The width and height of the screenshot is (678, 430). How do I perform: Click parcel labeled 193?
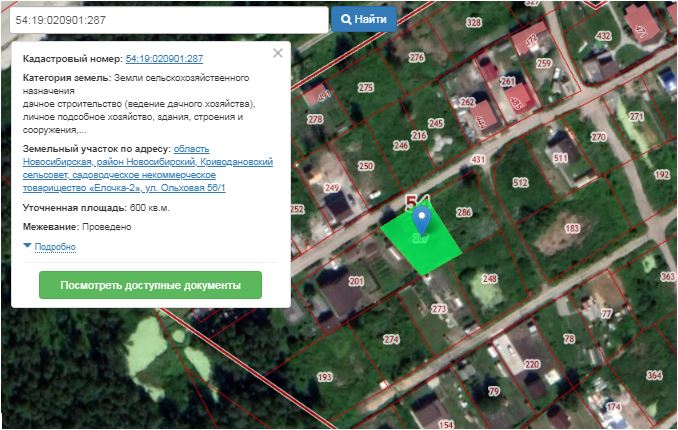[324, 377]
